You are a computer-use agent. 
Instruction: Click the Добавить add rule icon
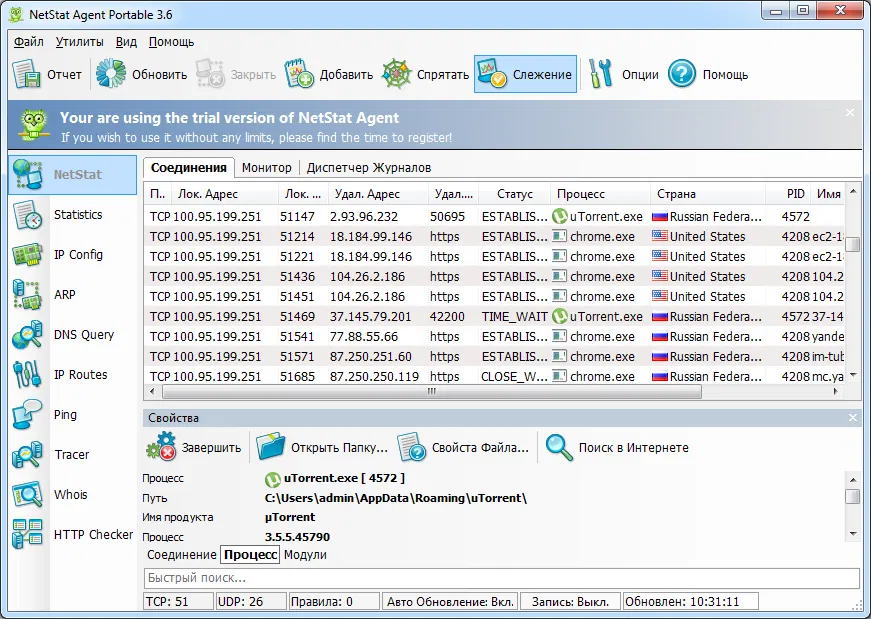tap(299, 74)
